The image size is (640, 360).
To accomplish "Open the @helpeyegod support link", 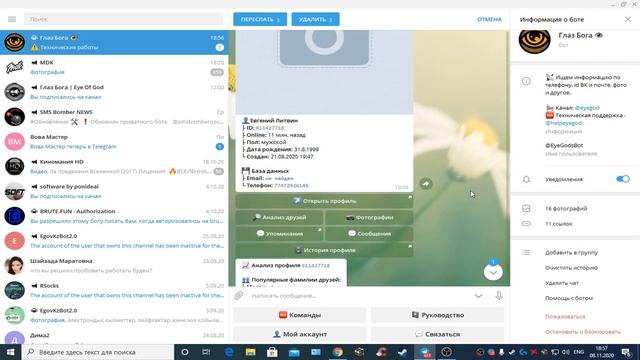I will pyautogui.click(x=563, y=123).
